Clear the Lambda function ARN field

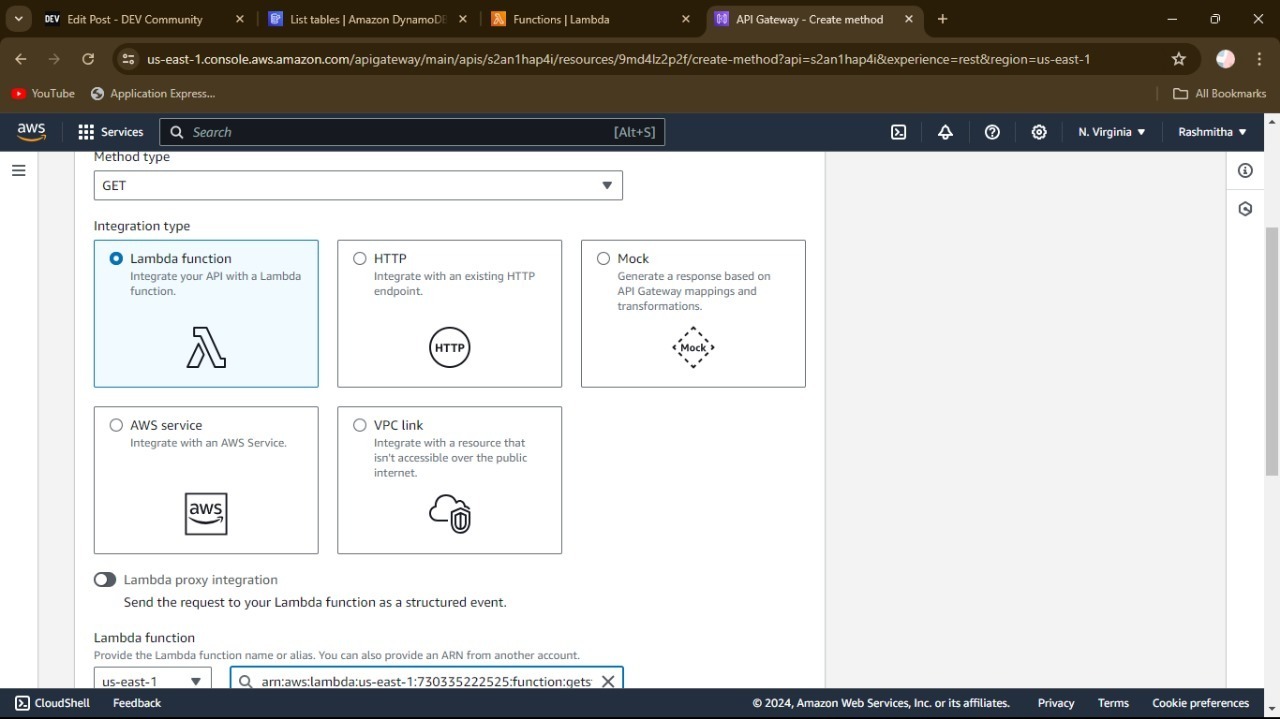pos(607,682)
